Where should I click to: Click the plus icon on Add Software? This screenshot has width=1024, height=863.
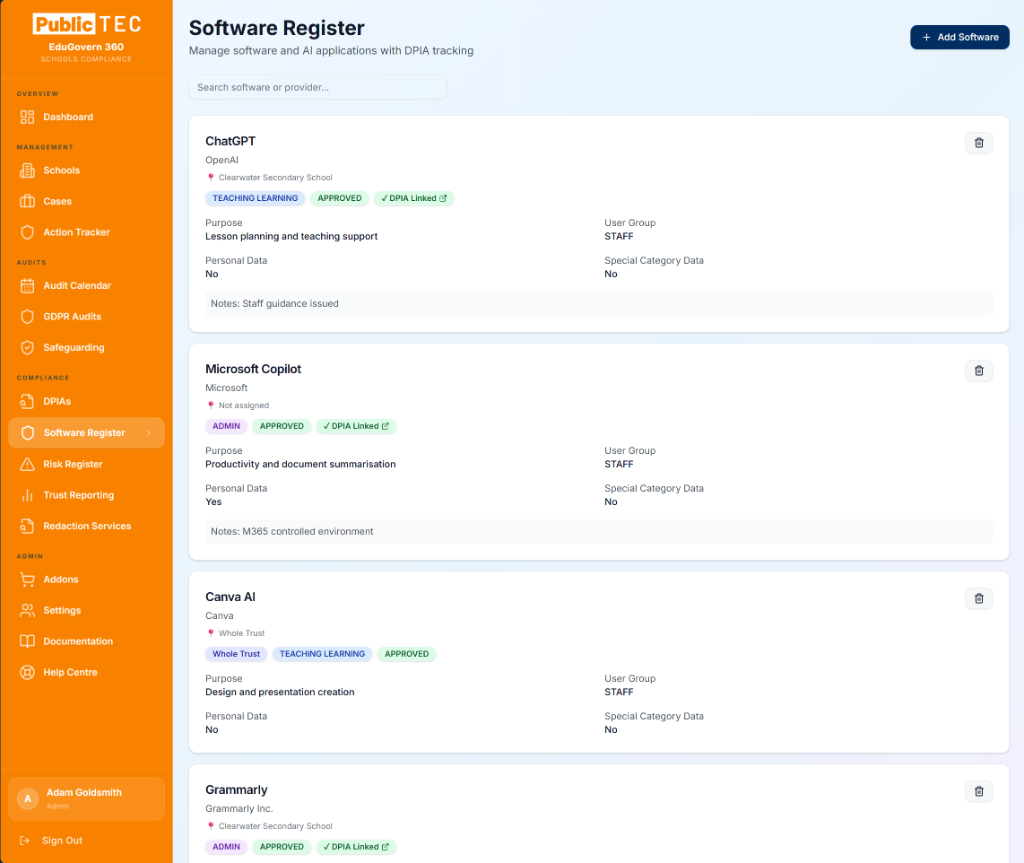[x=926, y=37]
